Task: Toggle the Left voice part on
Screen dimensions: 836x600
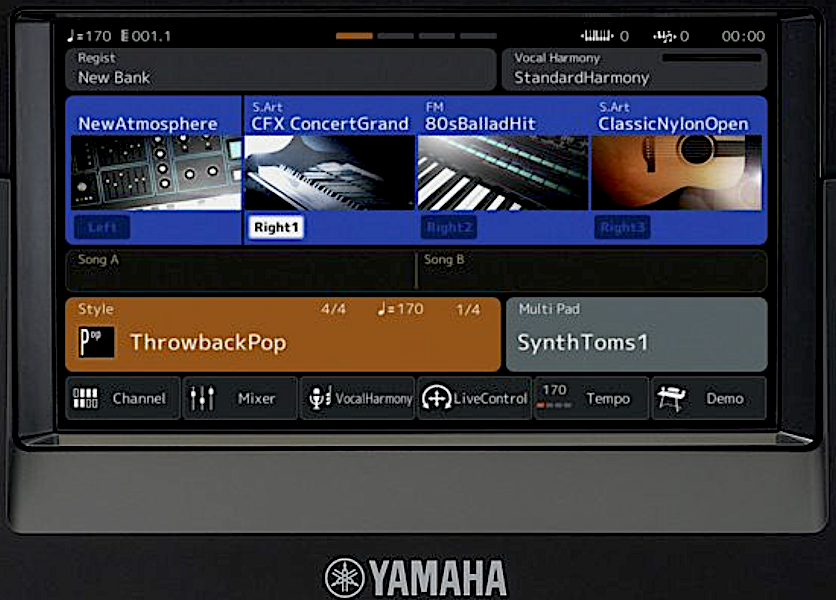Action: pyautogui.click(x=102, y=228)
